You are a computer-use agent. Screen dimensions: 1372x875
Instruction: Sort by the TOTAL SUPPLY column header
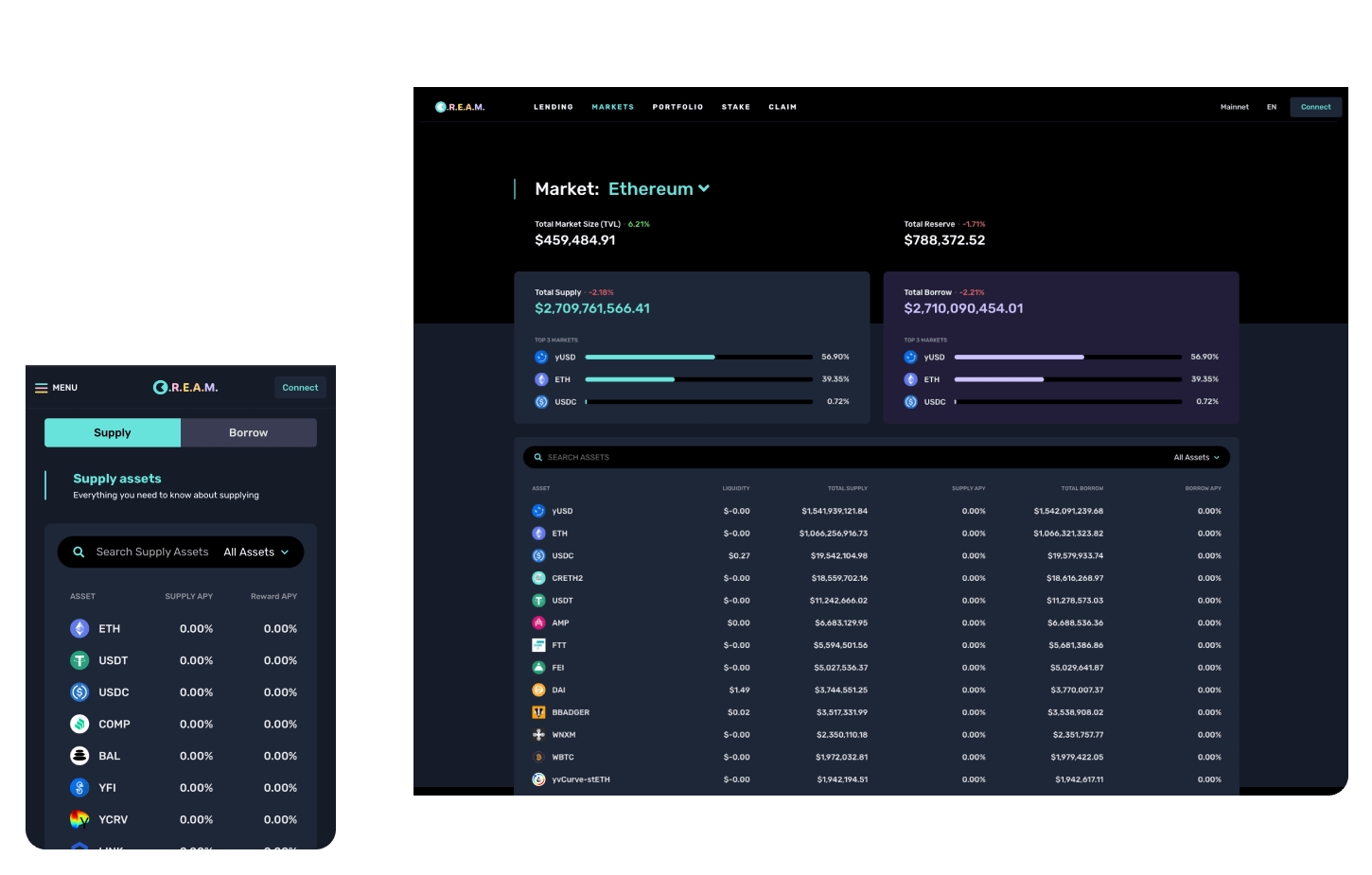point(848,488)
